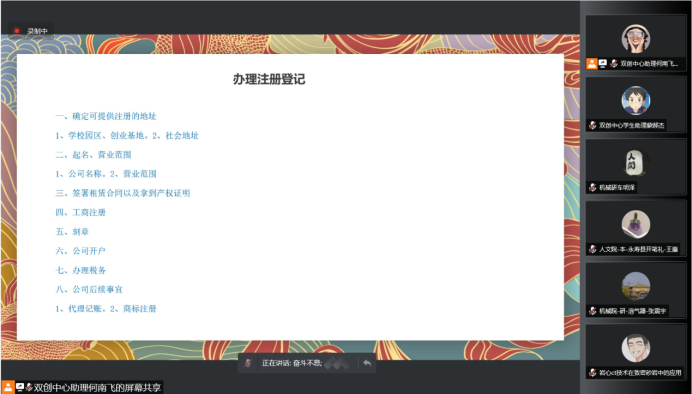
Task: Select the building photo avatar tile
Action: pyautogui.click(x=636, y=286)
